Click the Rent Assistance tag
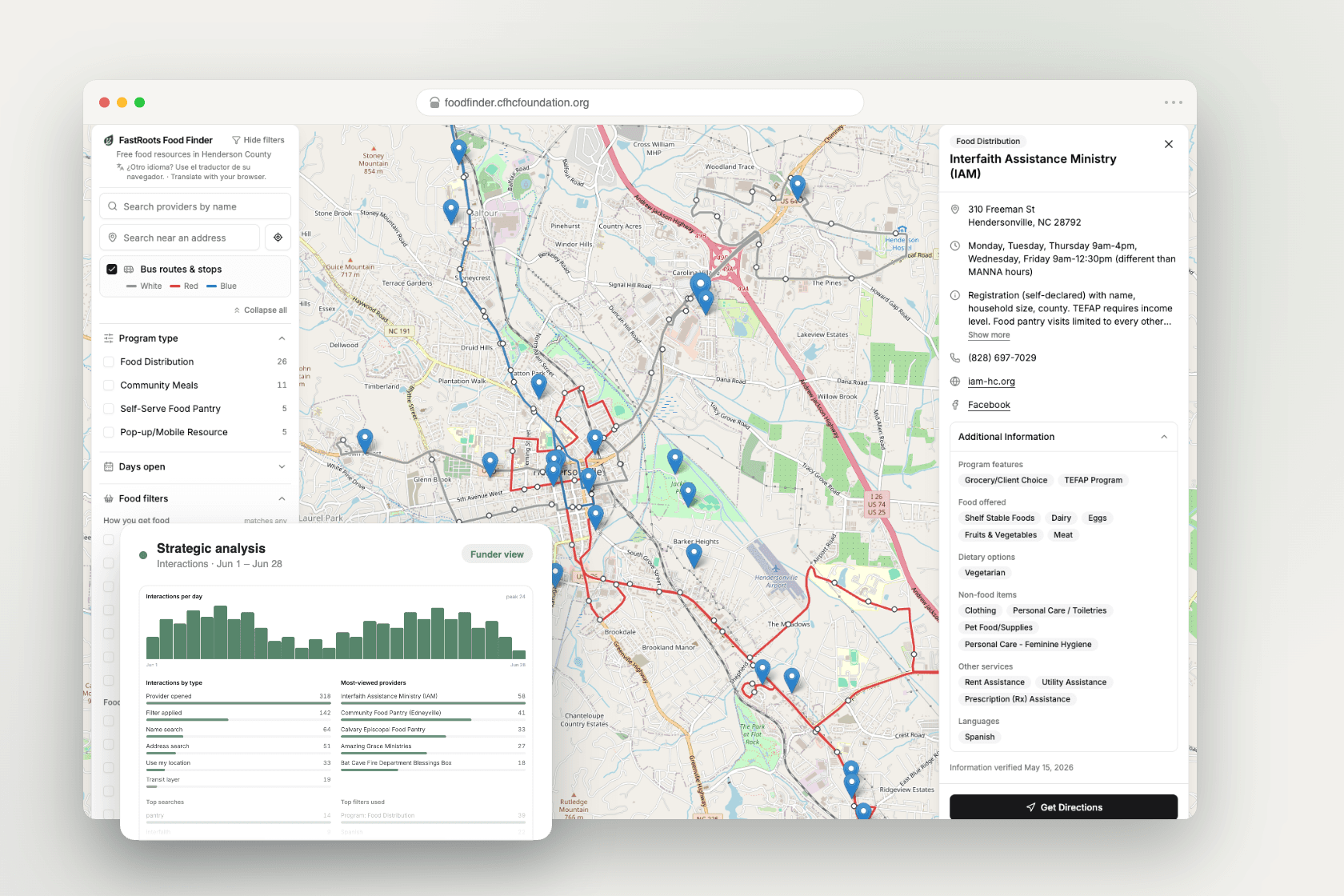 click(994, 682)
